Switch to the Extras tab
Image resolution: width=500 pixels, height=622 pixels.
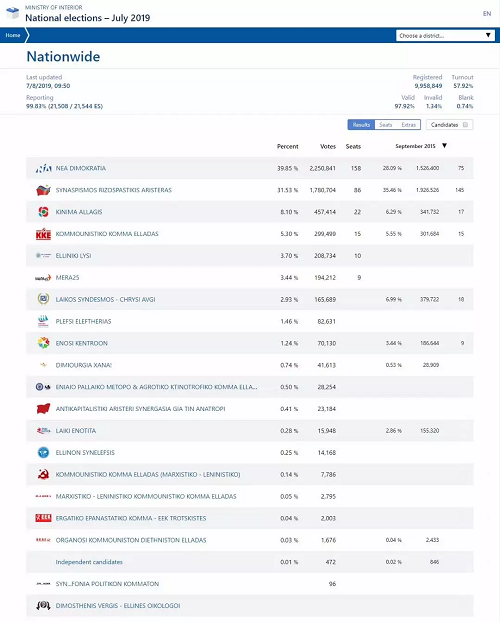[408, 125]
